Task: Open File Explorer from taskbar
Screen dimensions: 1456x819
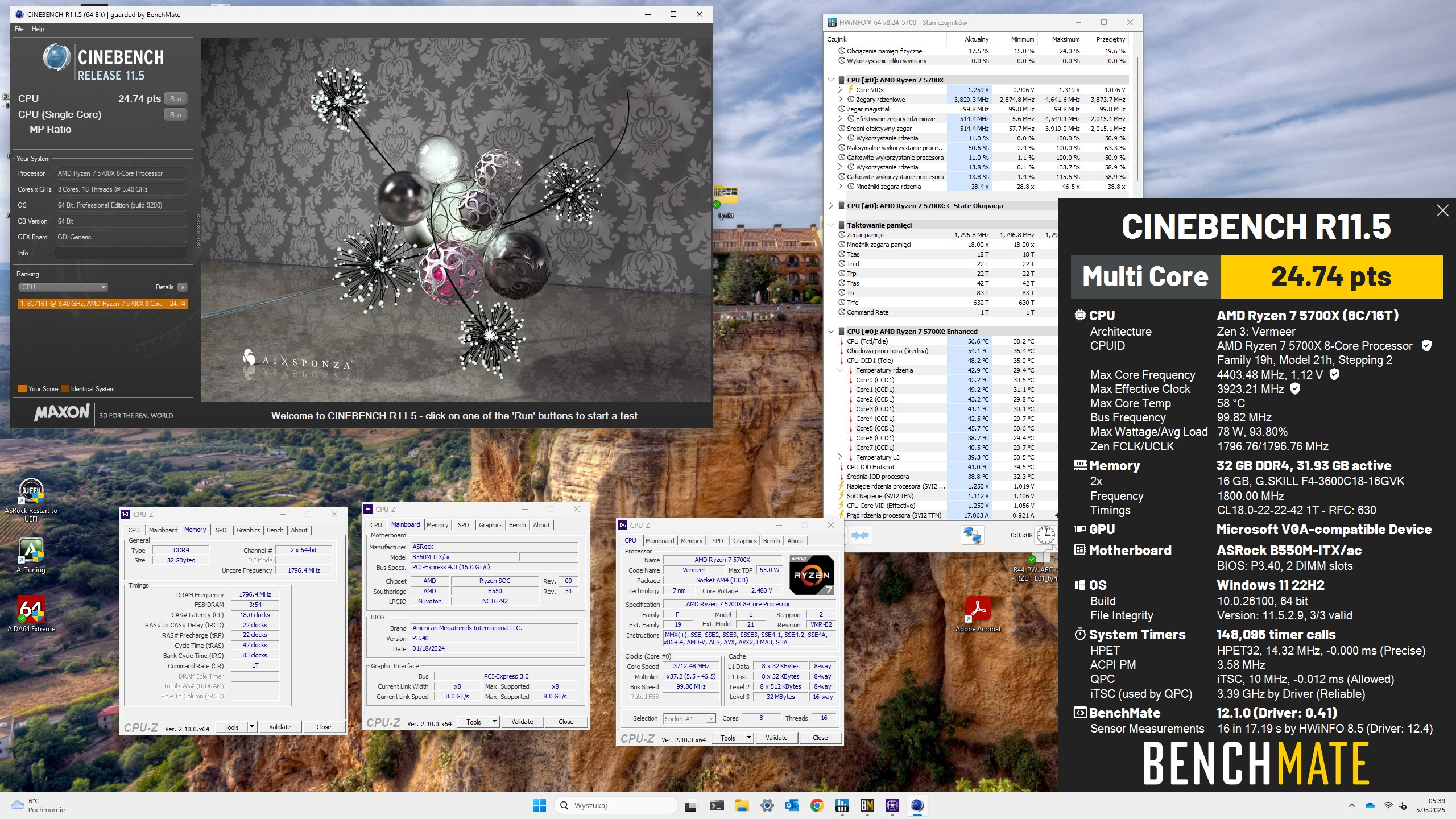Action: [x=742, y=805]
